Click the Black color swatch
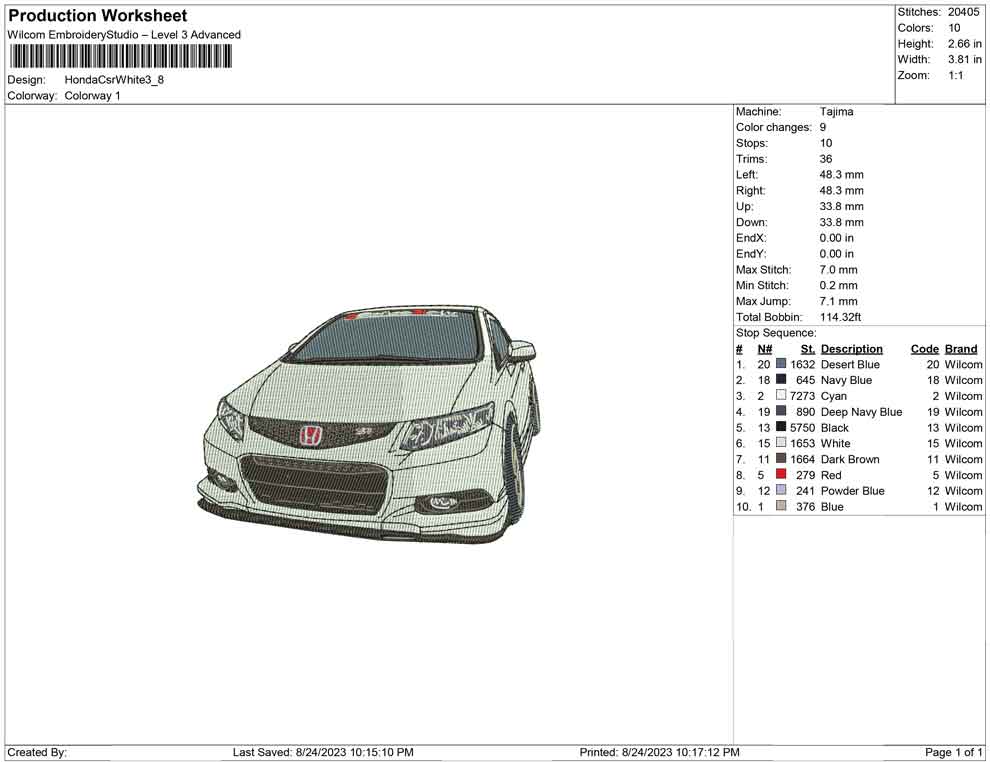The image size is (990, 762). click(781, 427)
